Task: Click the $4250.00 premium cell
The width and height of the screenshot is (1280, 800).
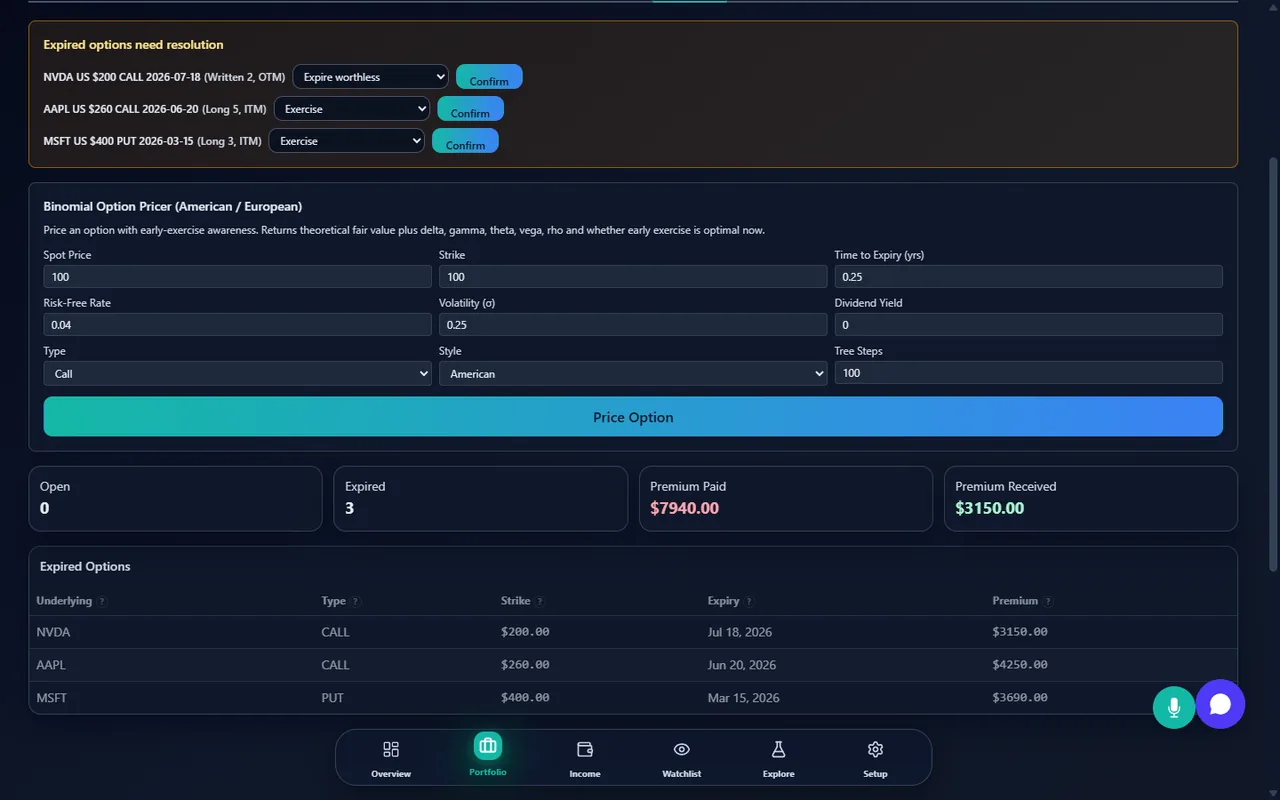Action: pos(1020,665)
